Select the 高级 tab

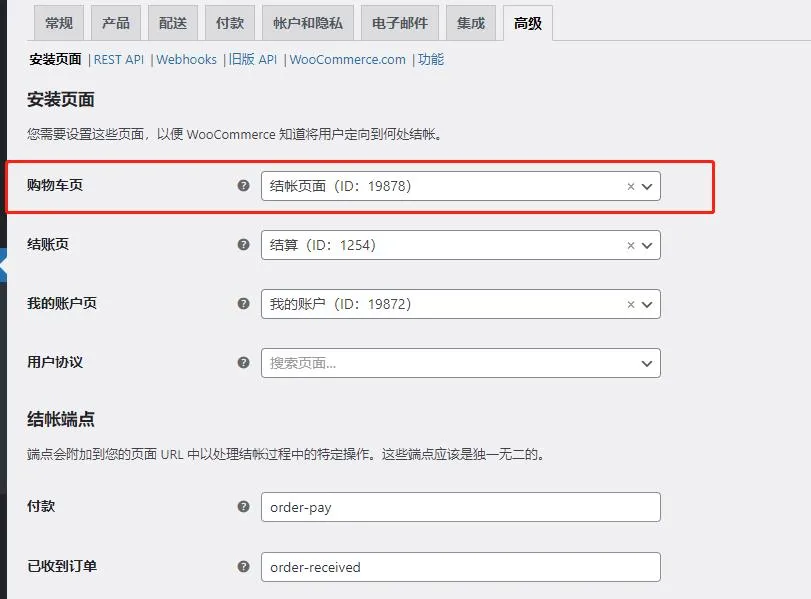click(528, 23)
